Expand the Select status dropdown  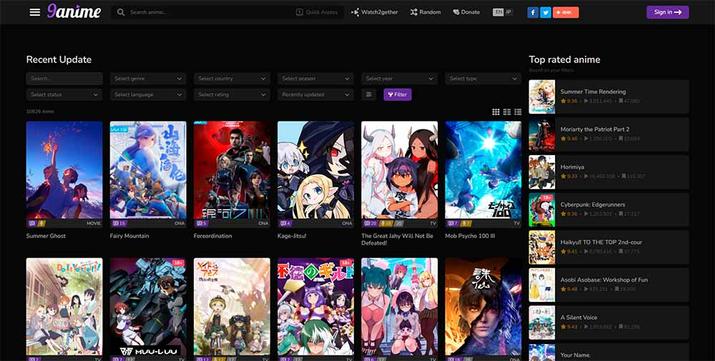[x=64, y=94]
